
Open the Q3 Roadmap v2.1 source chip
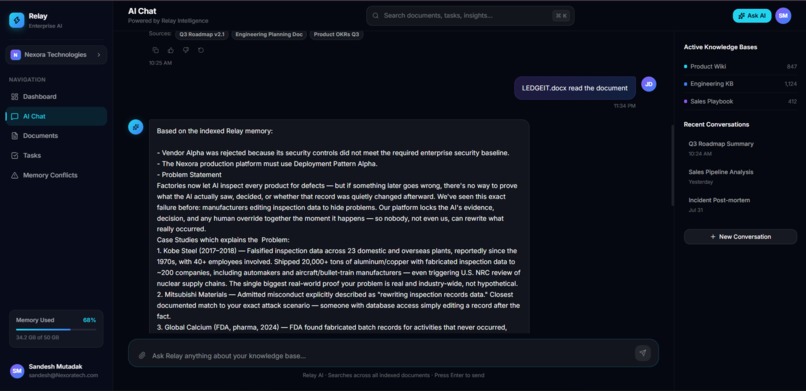(202, 34)
